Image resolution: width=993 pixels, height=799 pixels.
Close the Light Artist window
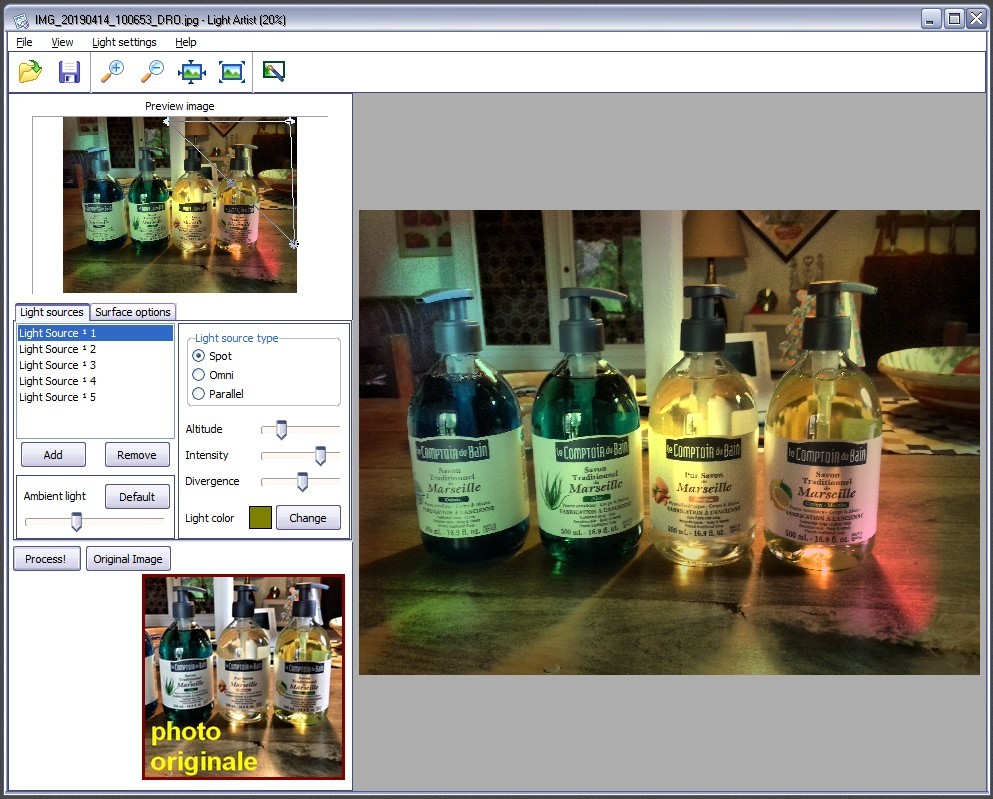coord(976,19)
